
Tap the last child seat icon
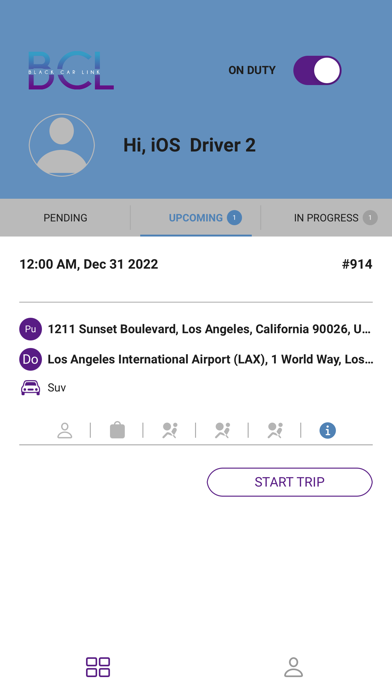click(x=275, y=430)
